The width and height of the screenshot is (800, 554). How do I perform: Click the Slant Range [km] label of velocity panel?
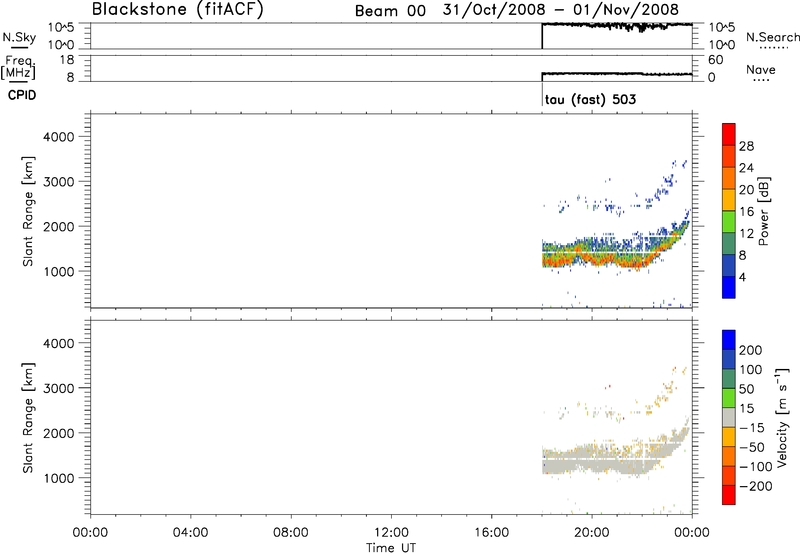click(28, 418)
